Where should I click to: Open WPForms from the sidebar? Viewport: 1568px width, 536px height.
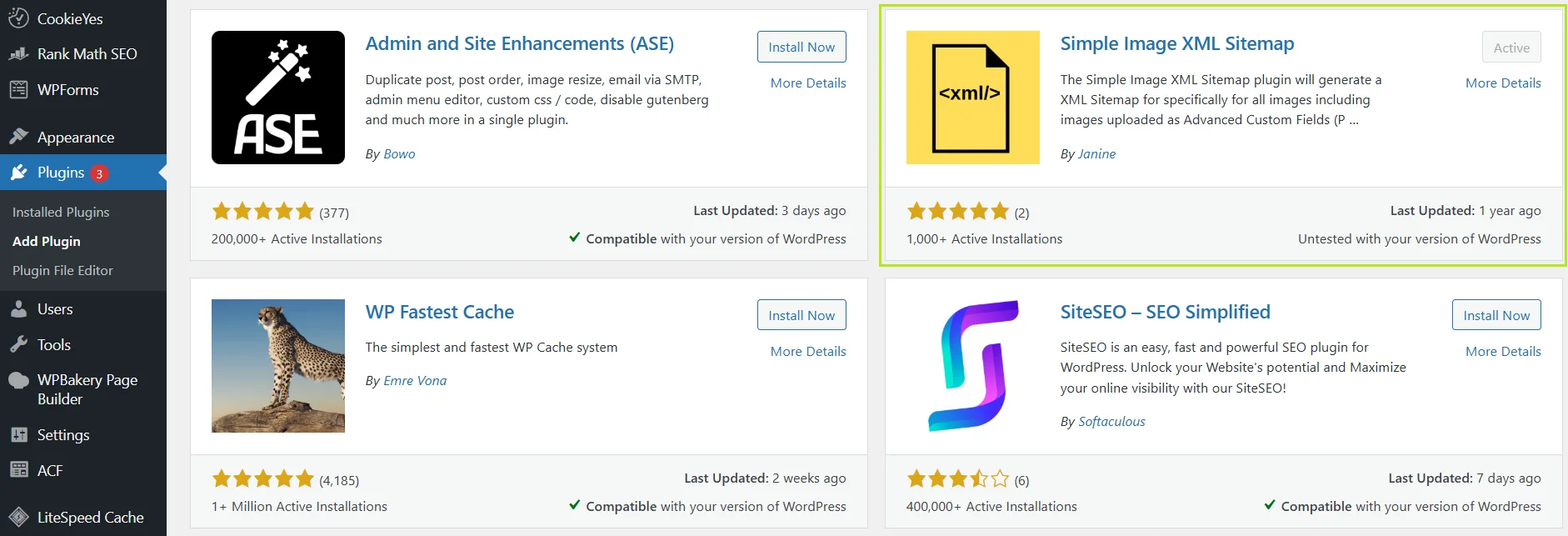point(68,89)
